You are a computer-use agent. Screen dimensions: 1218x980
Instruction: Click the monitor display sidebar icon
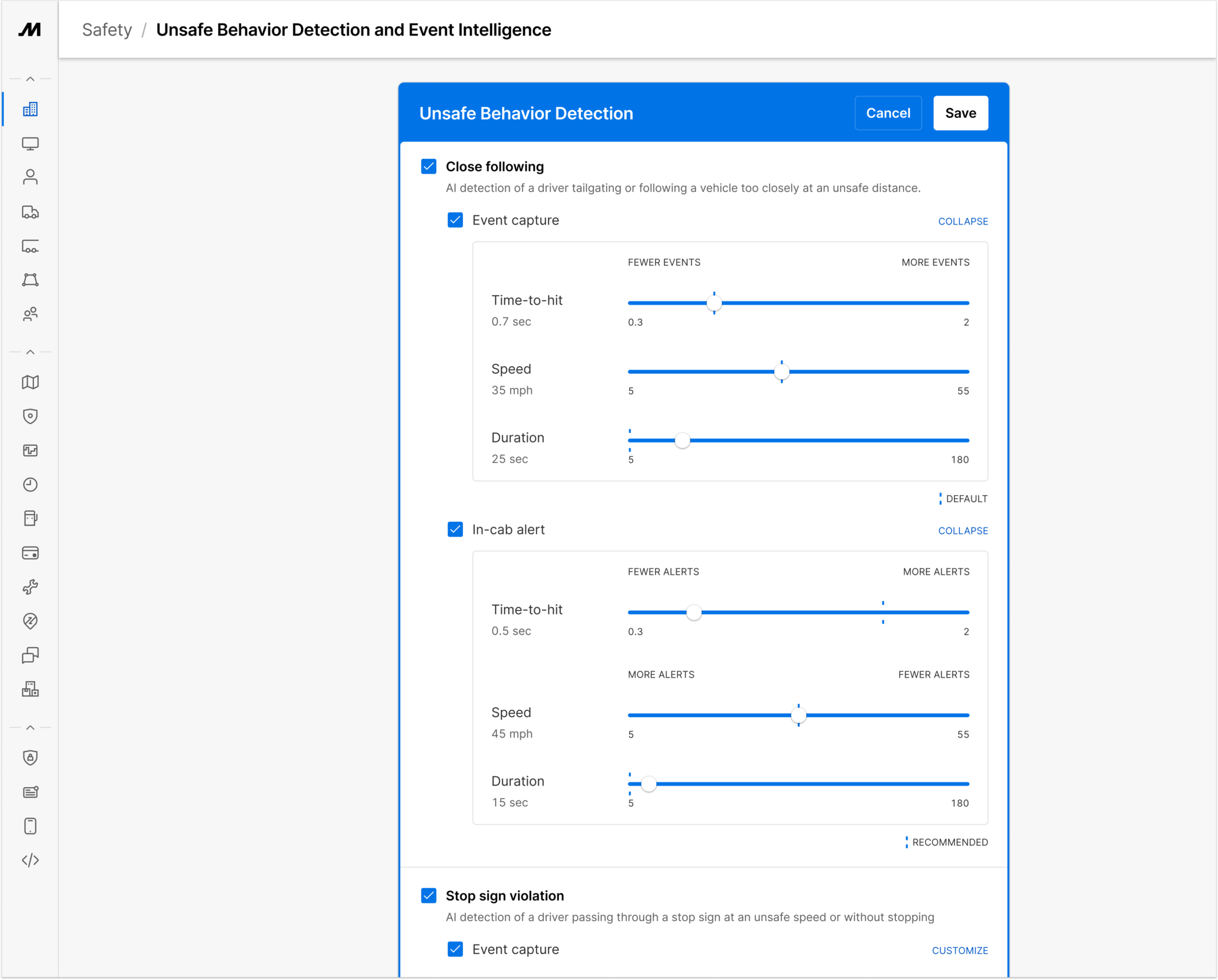pyautogui.click(x=30, y=144)
